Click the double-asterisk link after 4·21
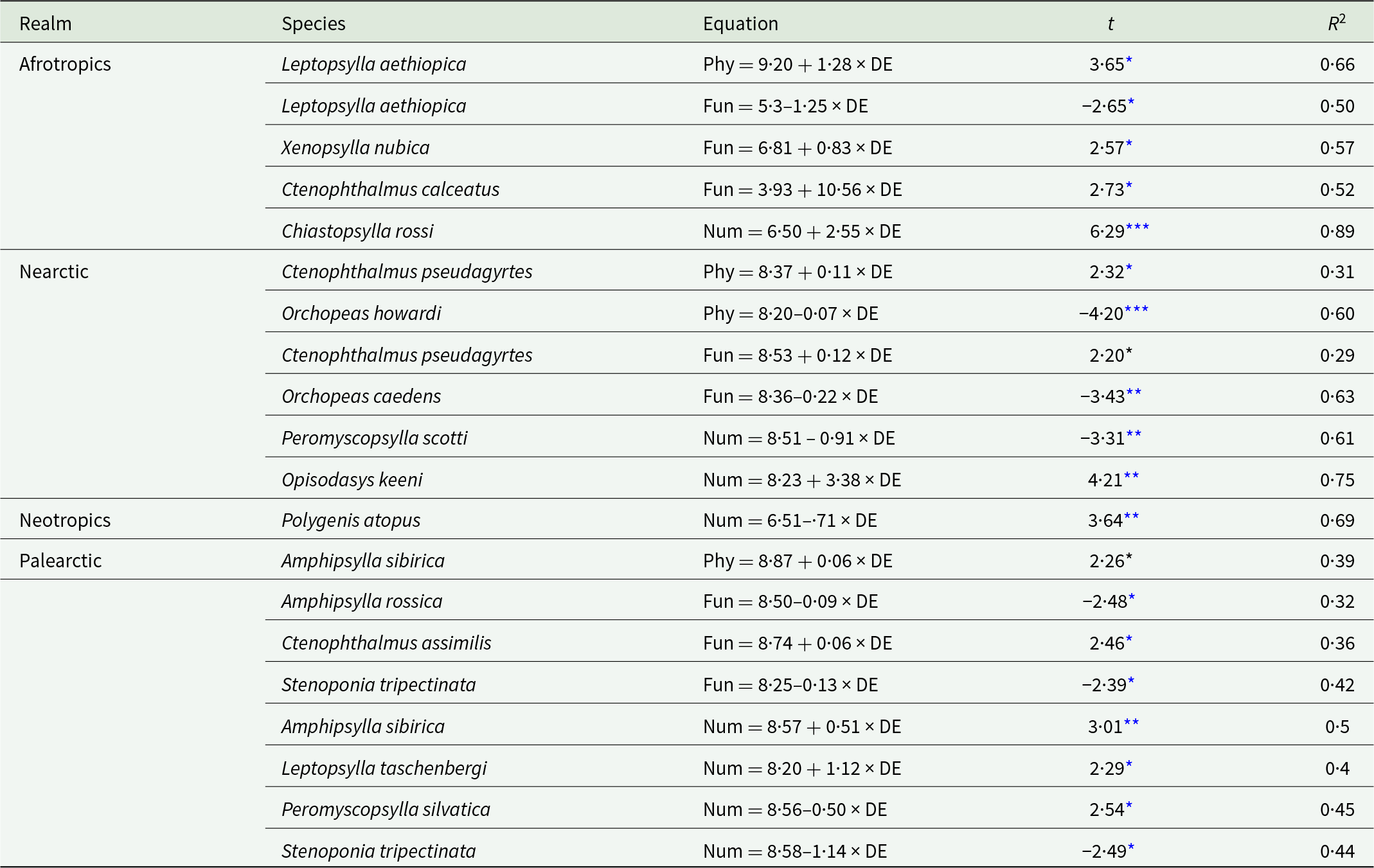Screen dimensions: 1374x868 (x=1132, y=476)
